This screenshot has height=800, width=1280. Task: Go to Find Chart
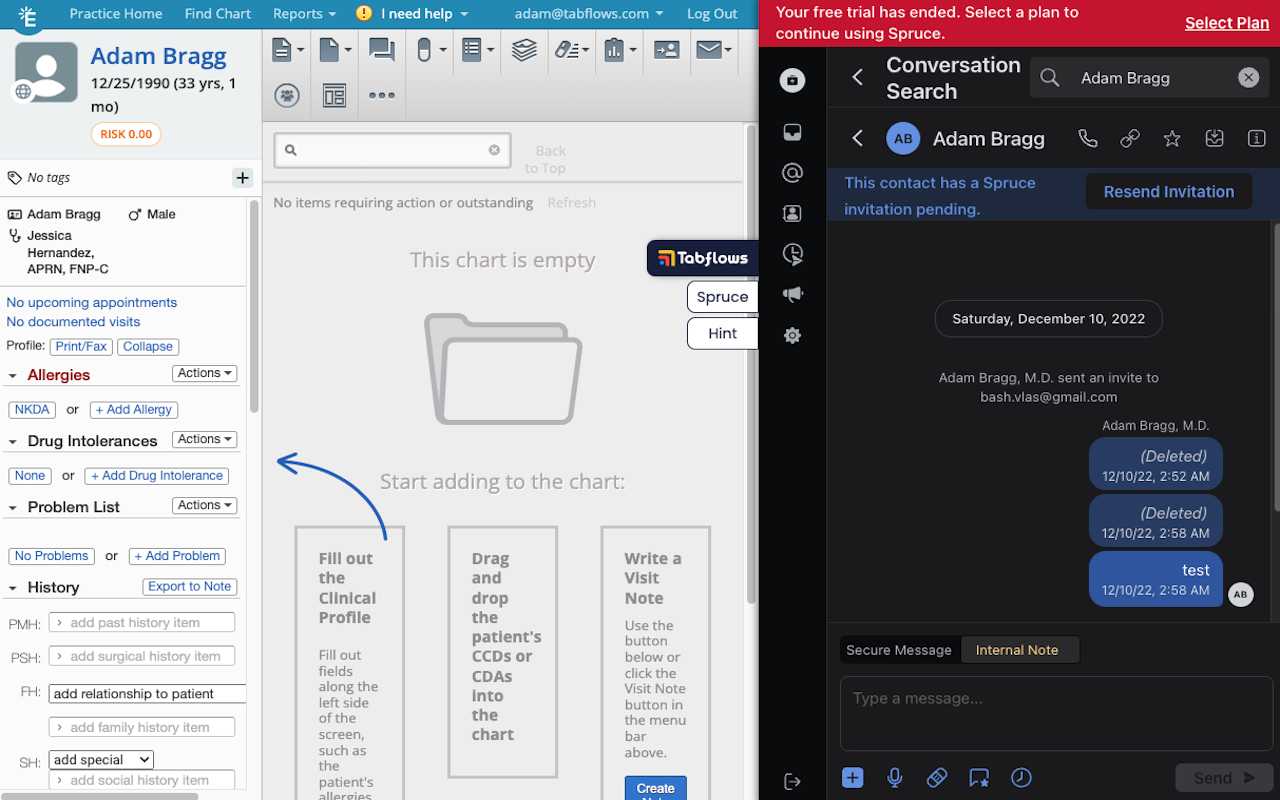(218, 14)
